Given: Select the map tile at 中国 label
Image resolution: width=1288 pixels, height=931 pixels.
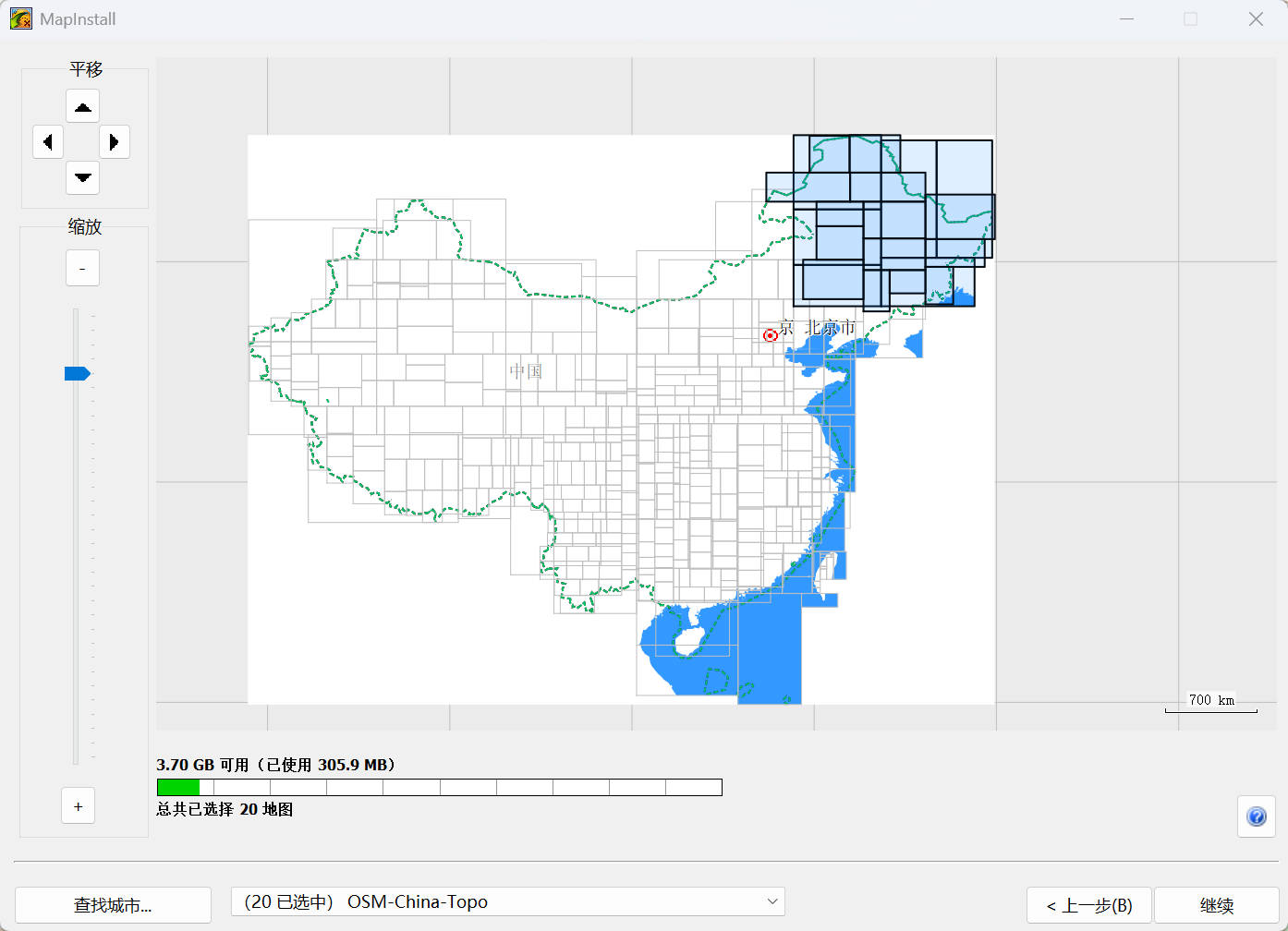Looking at the screenshot, I should tap(527, 372).
